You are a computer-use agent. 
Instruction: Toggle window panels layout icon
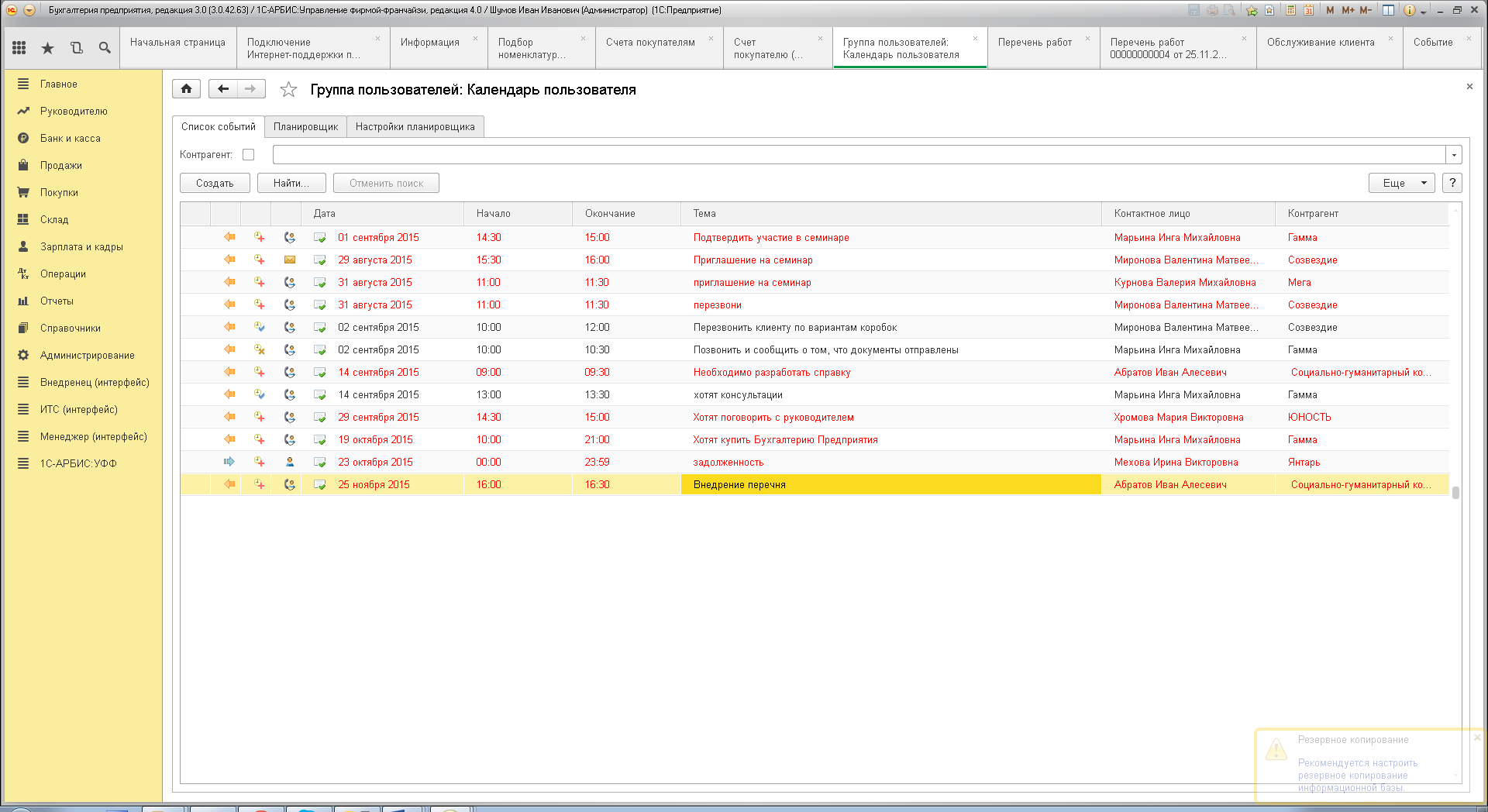(x=1388, y=10)
